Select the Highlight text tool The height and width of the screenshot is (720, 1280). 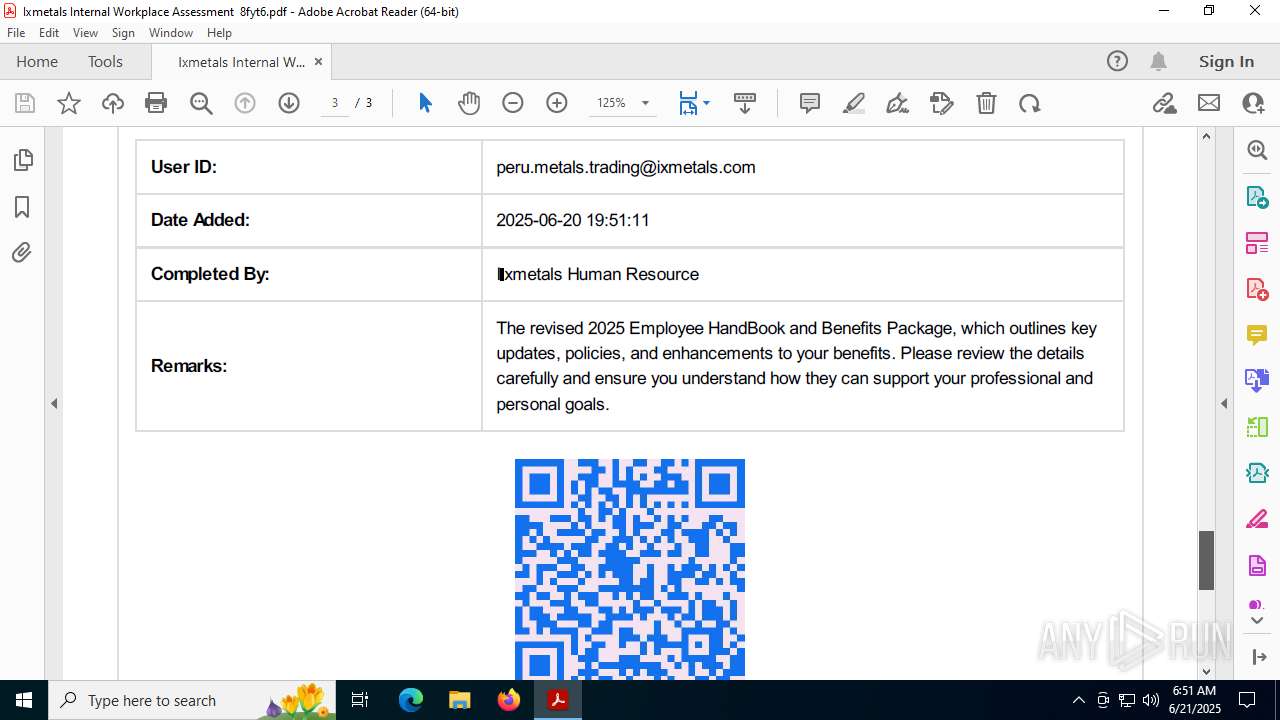point(854,103)
